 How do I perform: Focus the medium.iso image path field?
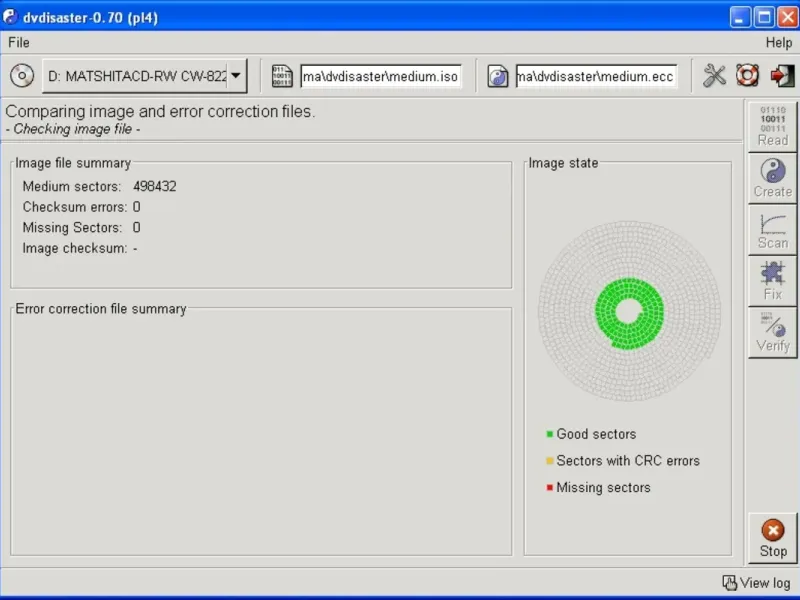tap(381, 77)
